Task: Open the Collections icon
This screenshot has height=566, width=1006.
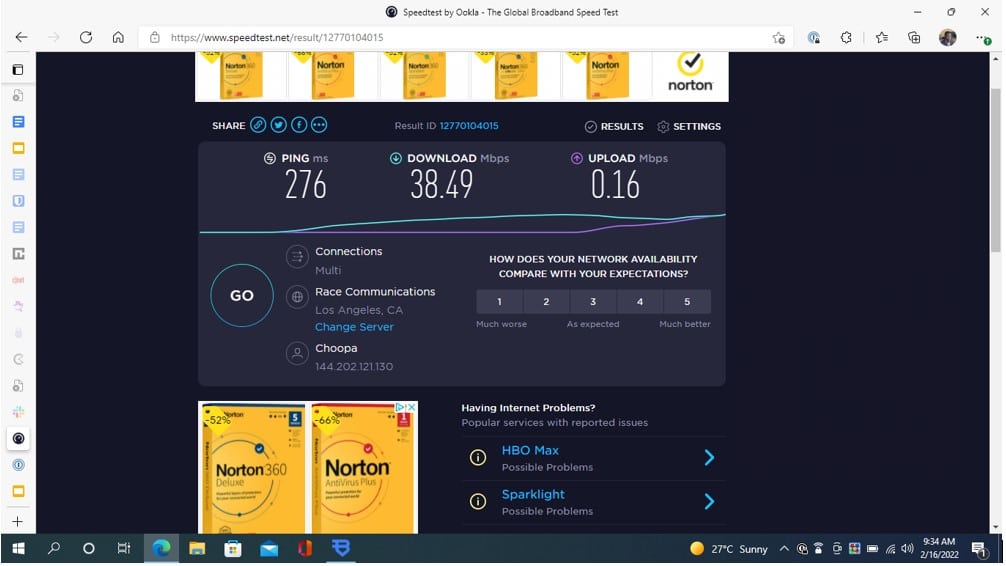Action: (914, 37)
